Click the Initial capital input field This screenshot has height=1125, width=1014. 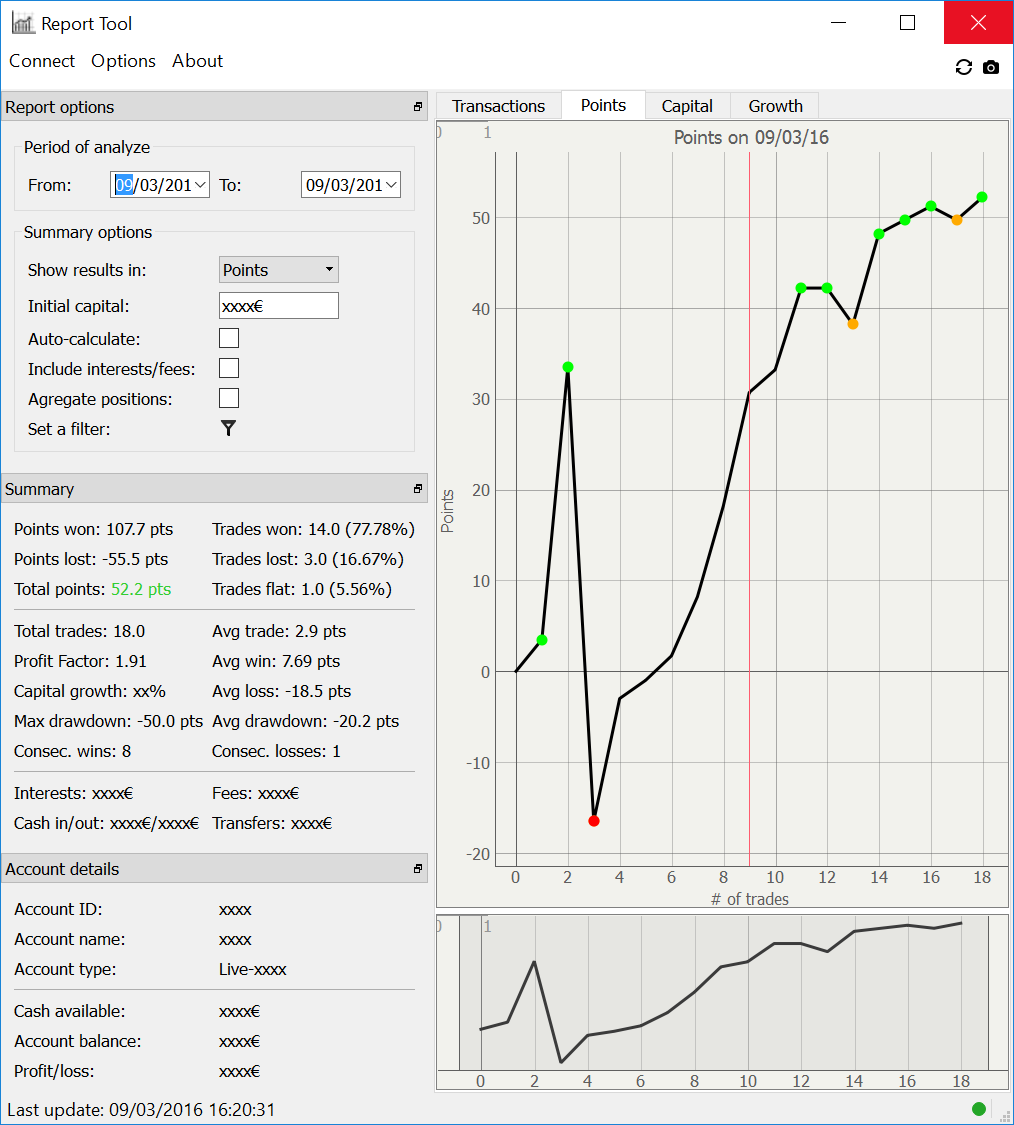pos(278,306)
